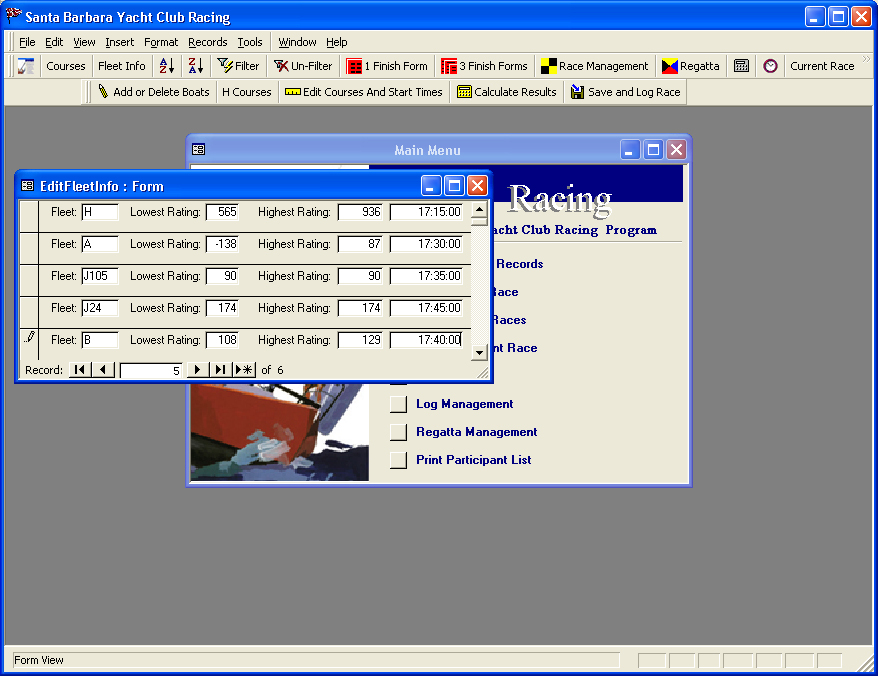Click the design view icon in toolbar
The width and height of the screenshot is (878, 676).
point(26,66)
